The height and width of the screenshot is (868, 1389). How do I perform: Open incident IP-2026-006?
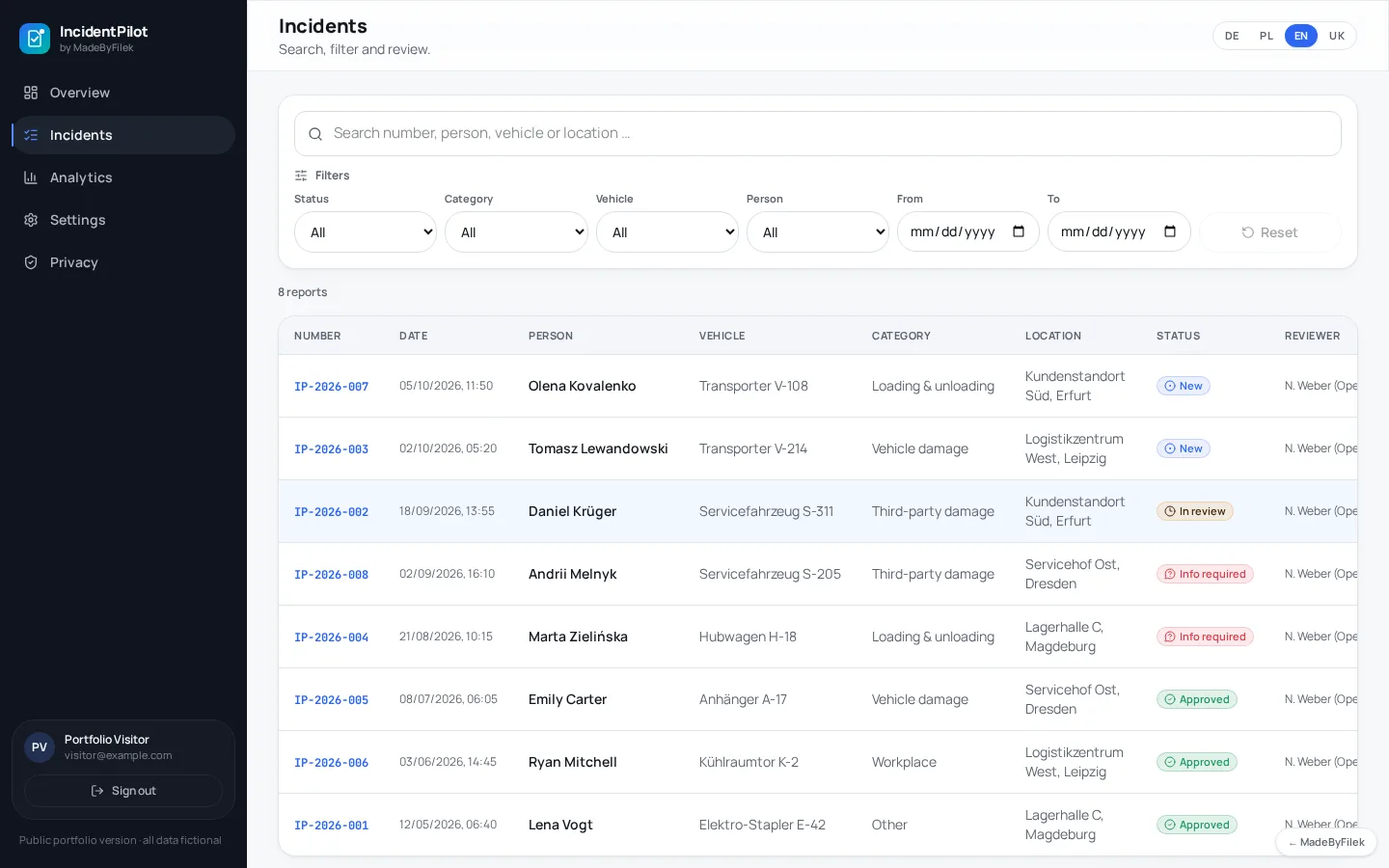331,763
